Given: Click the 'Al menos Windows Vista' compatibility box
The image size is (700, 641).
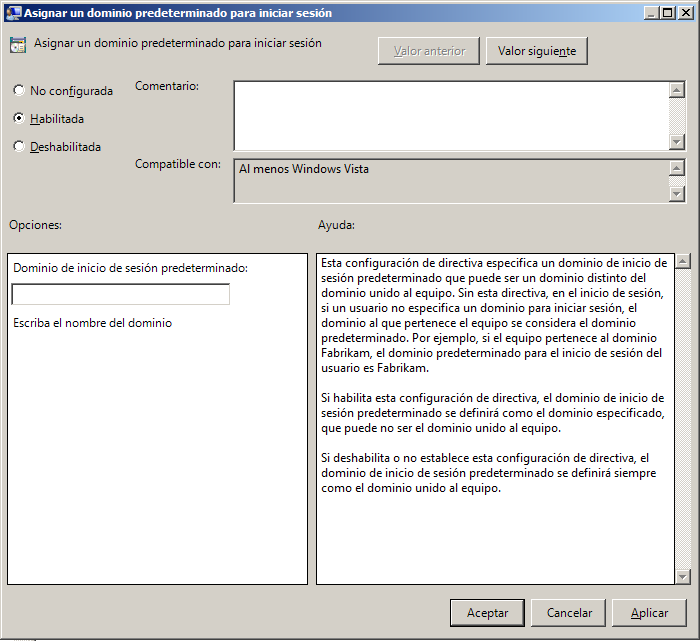Looking at the screenshot, I should (450, 181).
